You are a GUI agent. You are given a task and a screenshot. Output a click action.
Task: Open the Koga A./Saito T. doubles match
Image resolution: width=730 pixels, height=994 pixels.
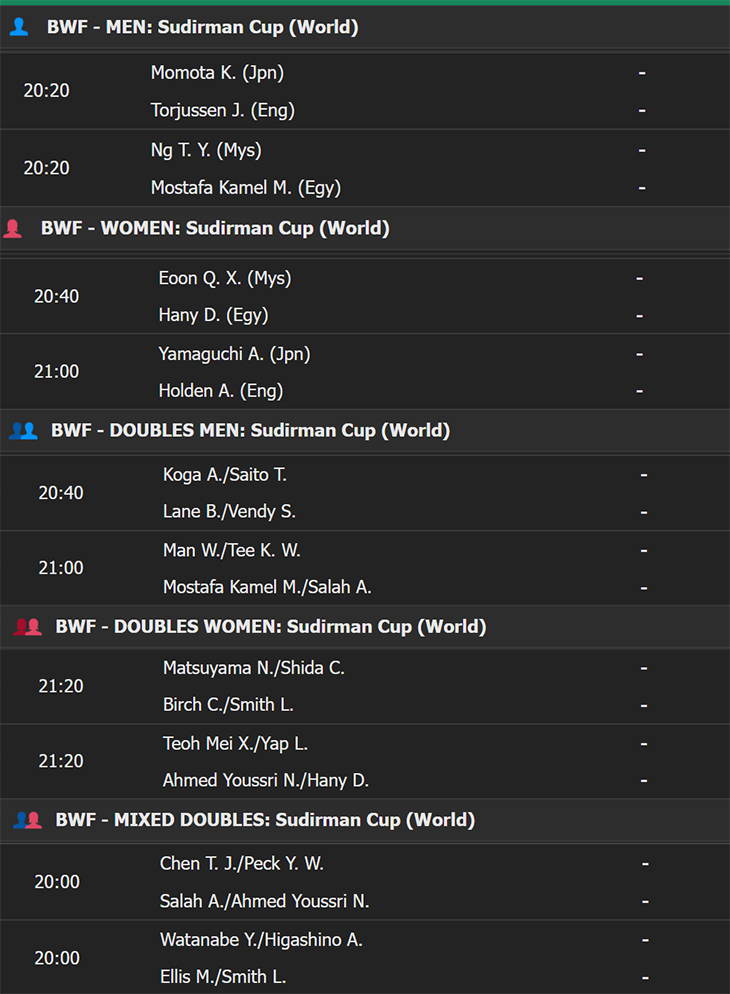(x=365, y=493)
